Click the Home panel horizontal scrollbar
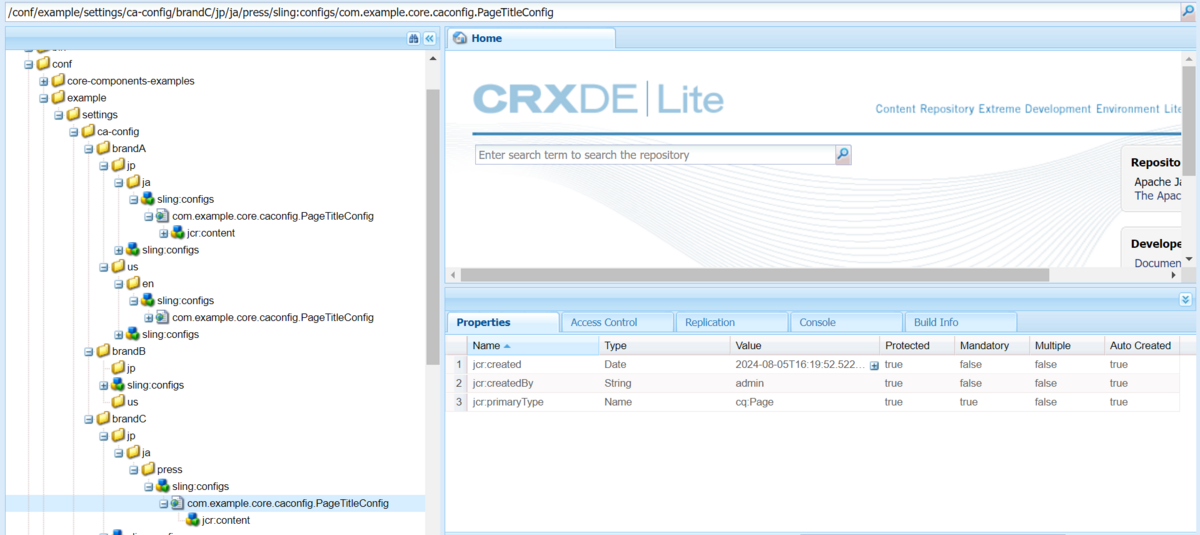The height and width of the screenshot is (535, 1200). tap(755, 275)
